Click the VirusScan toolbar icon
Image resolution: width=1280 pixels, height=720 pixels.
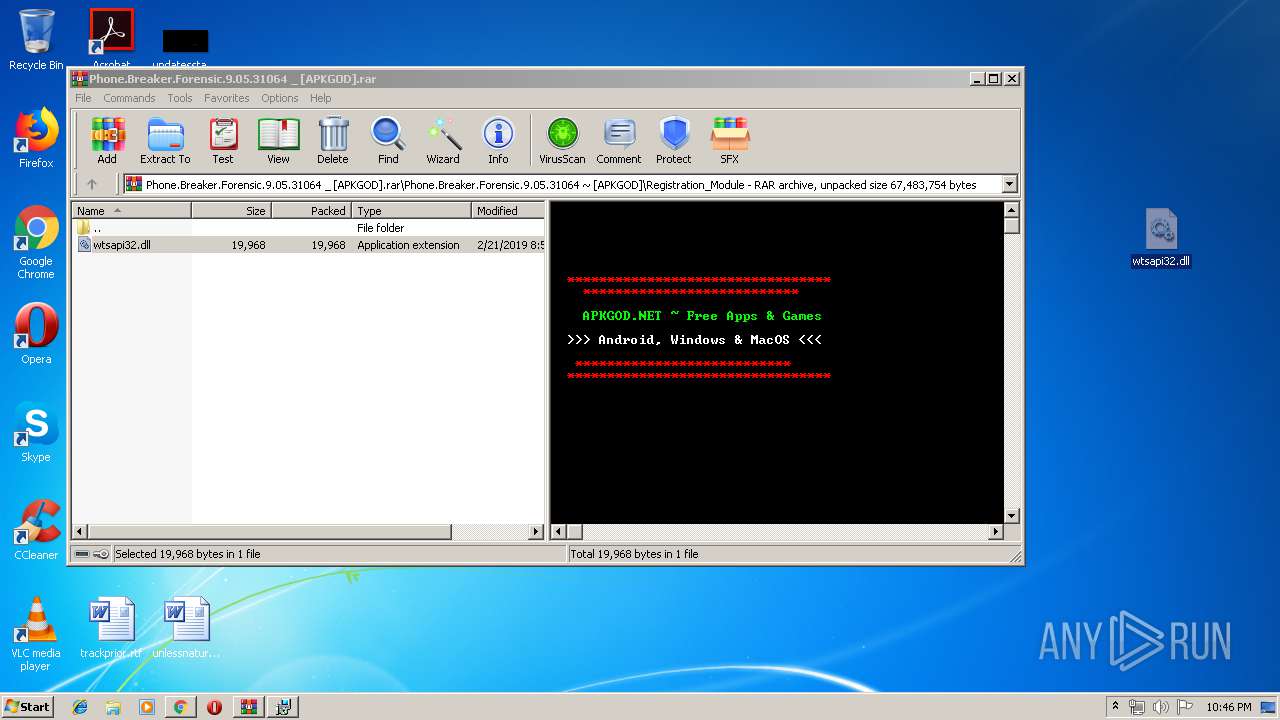coord(562,140)
